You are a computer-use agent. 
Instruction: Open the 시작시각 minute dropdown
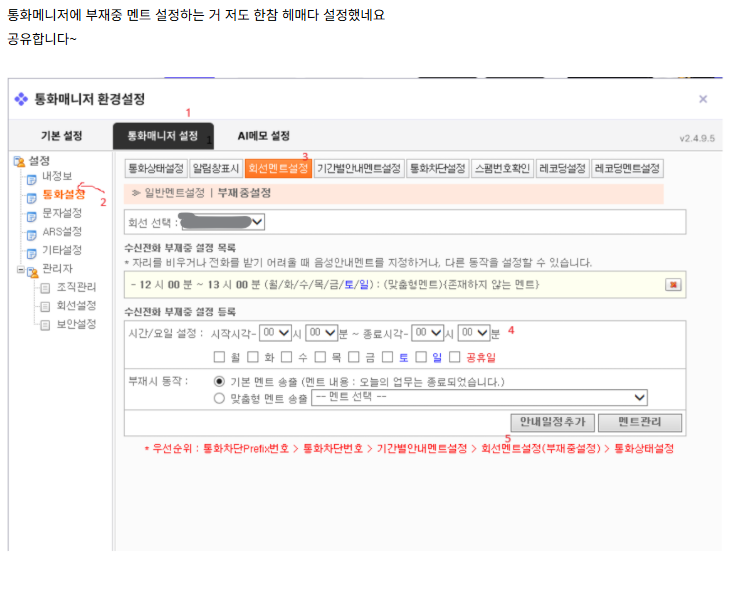click(322, 333)
